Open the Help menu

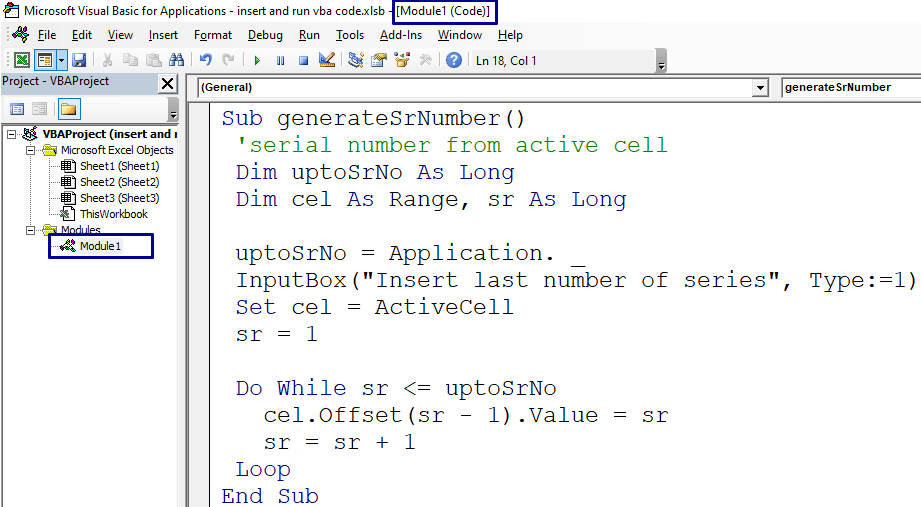coord(510,35)
